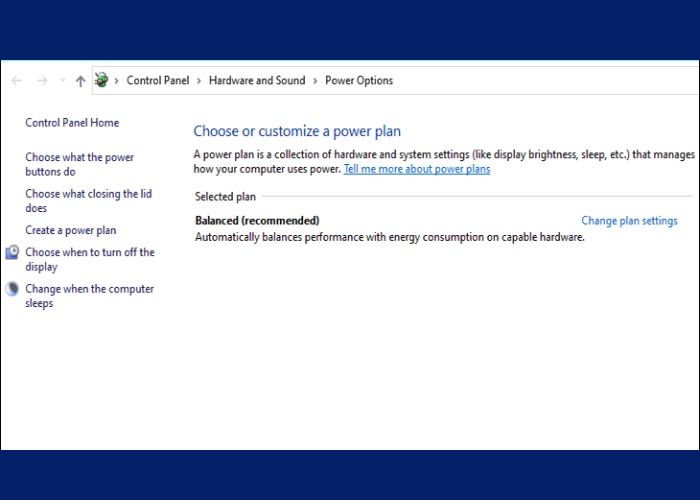
Task: Select Control Panel in the breadcrumb
Action: [x=158, y=81]
